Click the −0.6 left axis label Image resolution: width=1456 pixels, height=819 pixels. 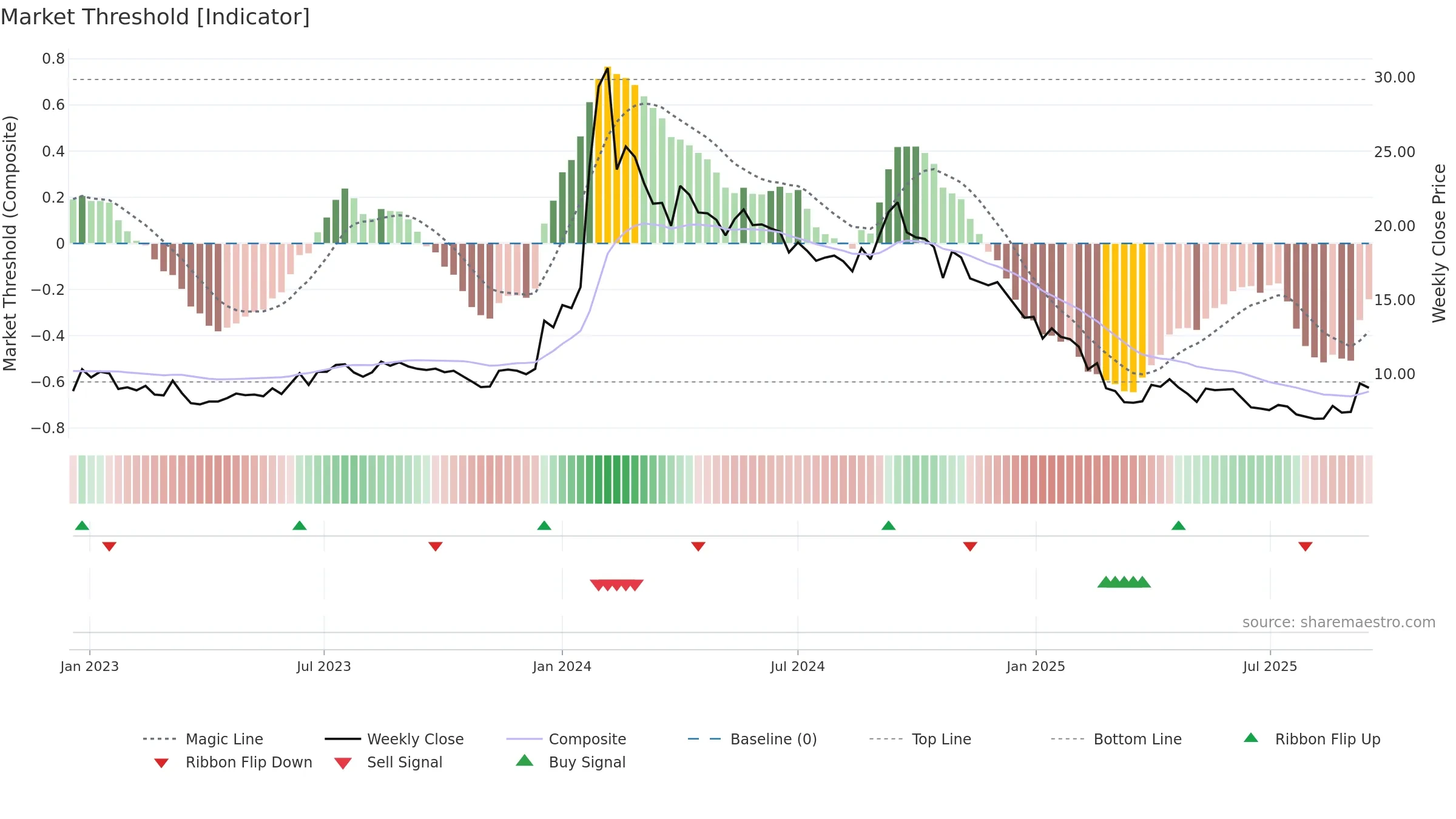tap(48, 382)
